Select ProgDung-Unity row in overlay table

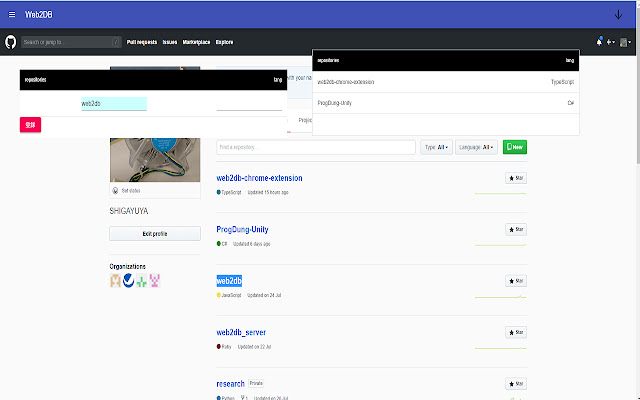[x=446, y=103]
